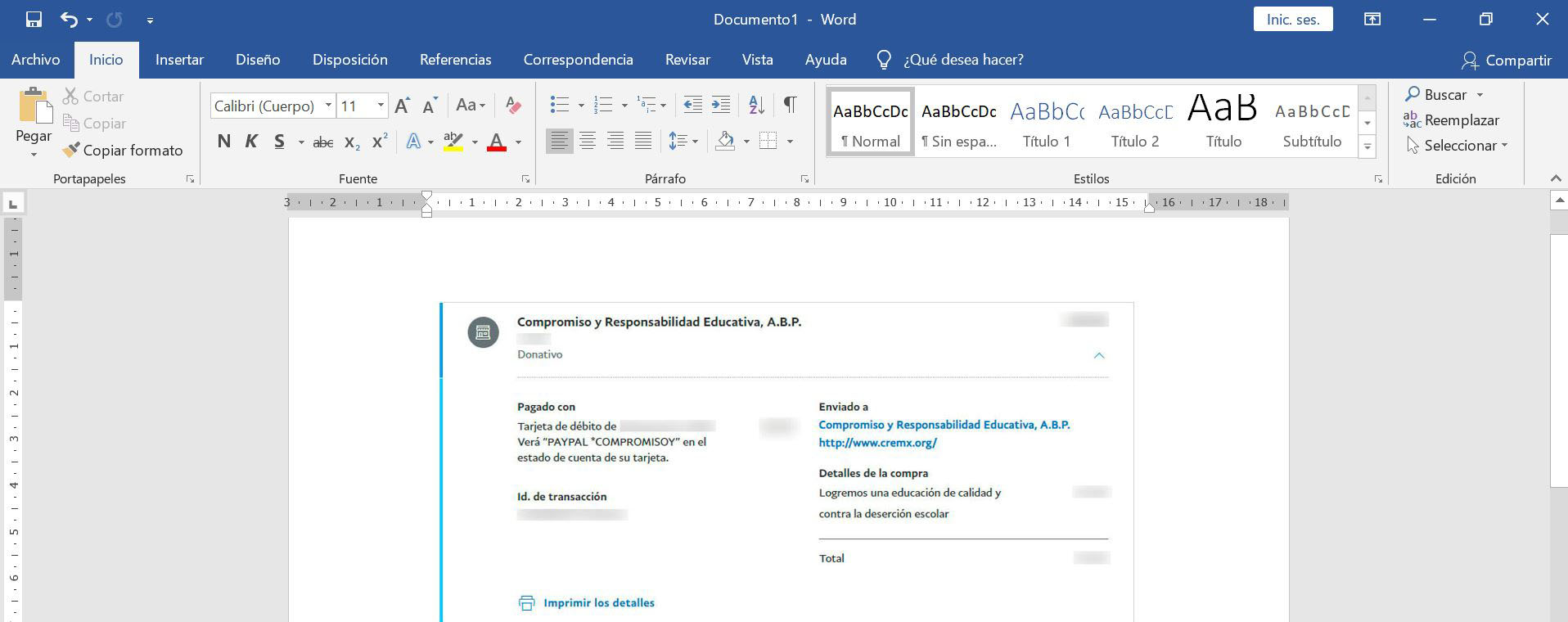Click the superscript x² icon
The width and height of the screenshot is (1568, 622).
pyautogui.click(x=379, y=142)
